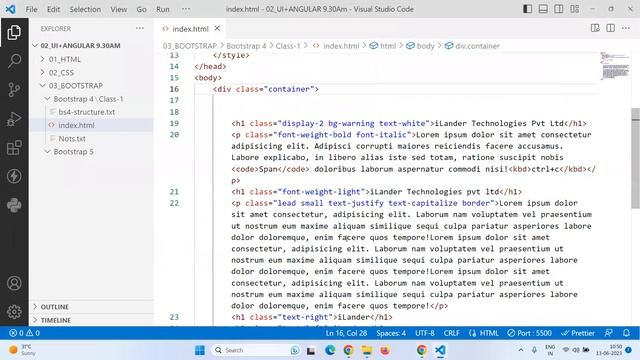This screenshot has height=360, width=640.
Task: Open the Explorer view in activity bar
Action: pyautogui.click(x=14, y=33)
